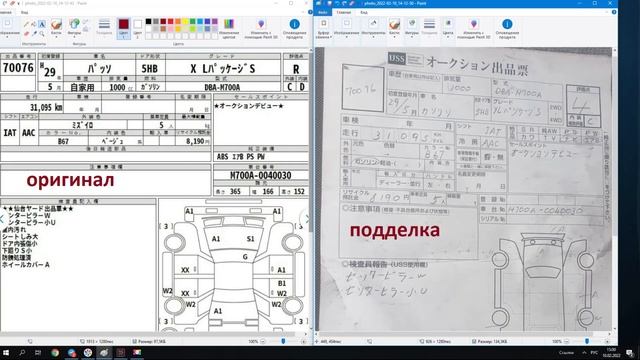The image size is (640, 360).
Task: Expand Tools group in right Paint window
Action: pyautogui.click(x=373, y=29)
